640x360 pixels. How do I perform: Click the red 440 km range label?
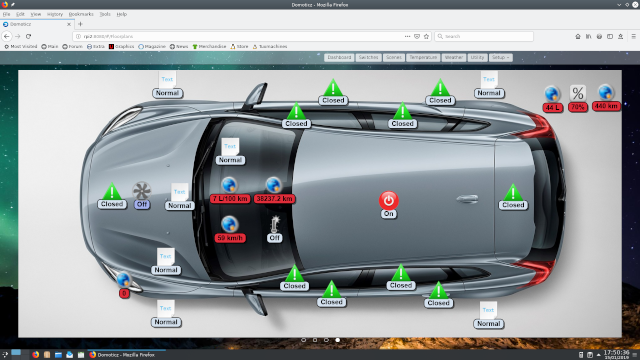[606, 106]
